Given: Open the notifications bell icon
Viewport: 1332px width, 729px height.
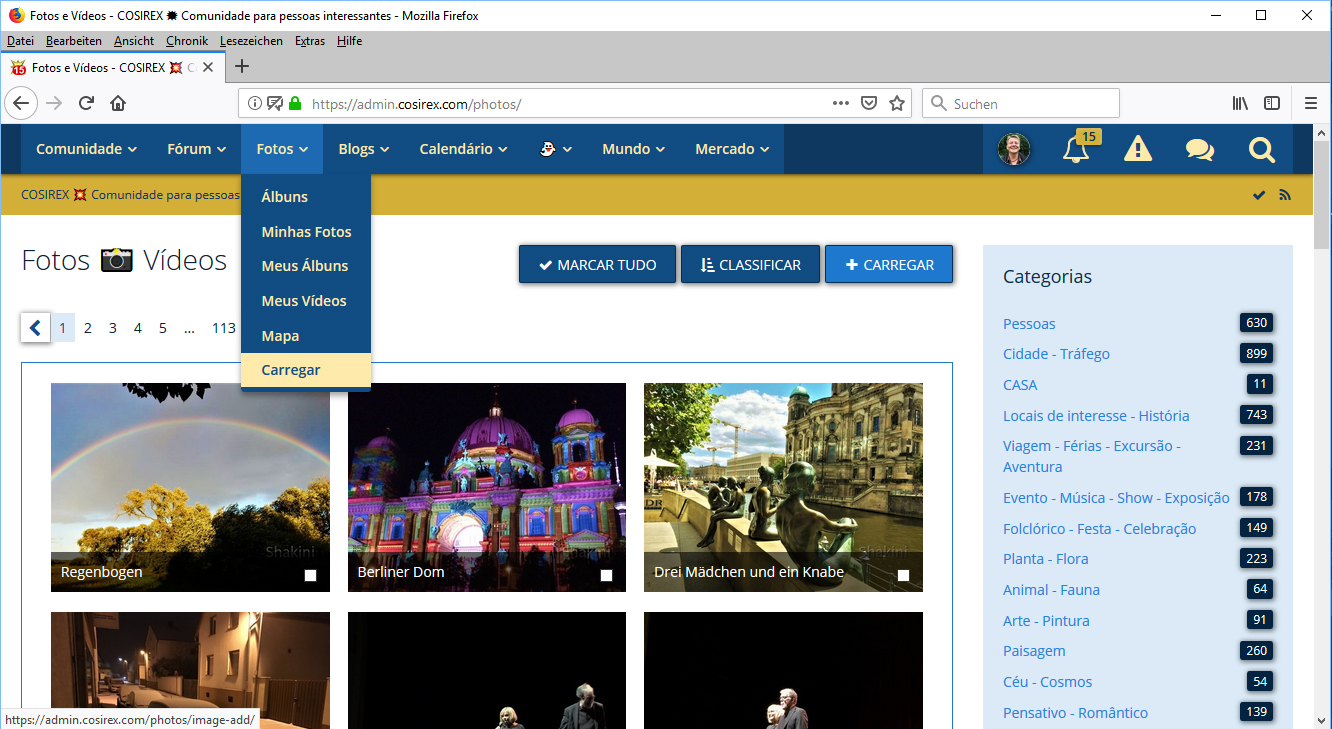Looking at the screenshot, I should (1076, 150).
